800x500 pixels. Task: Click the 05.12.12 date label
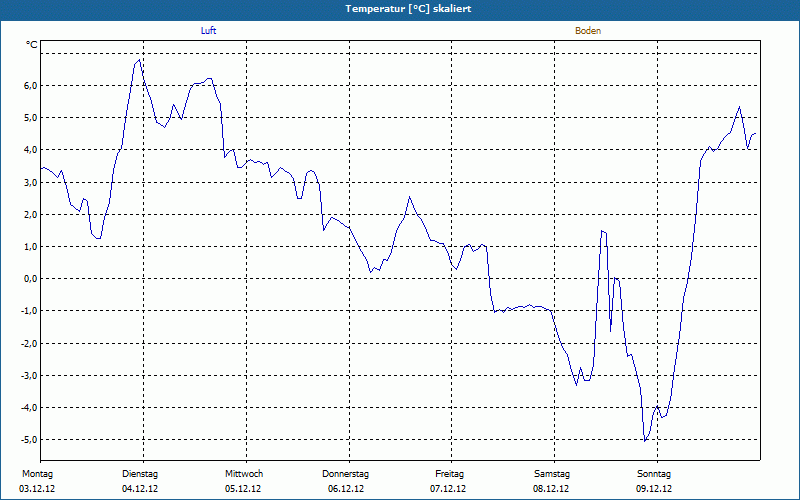coord(243,489)
